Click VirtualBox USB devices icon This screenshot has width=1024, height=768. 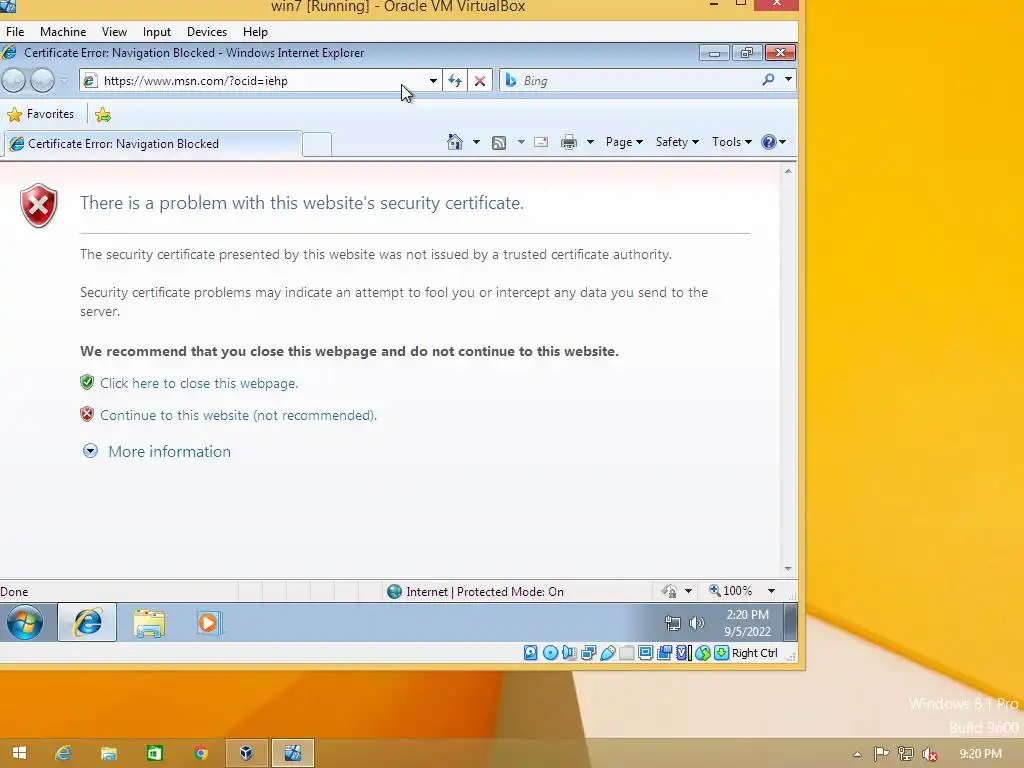[607, 652]
